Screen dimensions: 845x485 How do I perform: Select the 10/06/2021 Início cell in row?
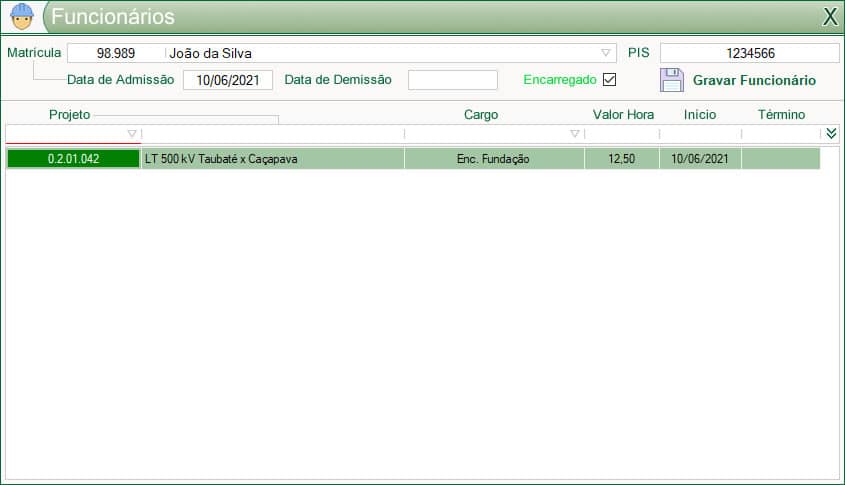click(x=700, y=159)
